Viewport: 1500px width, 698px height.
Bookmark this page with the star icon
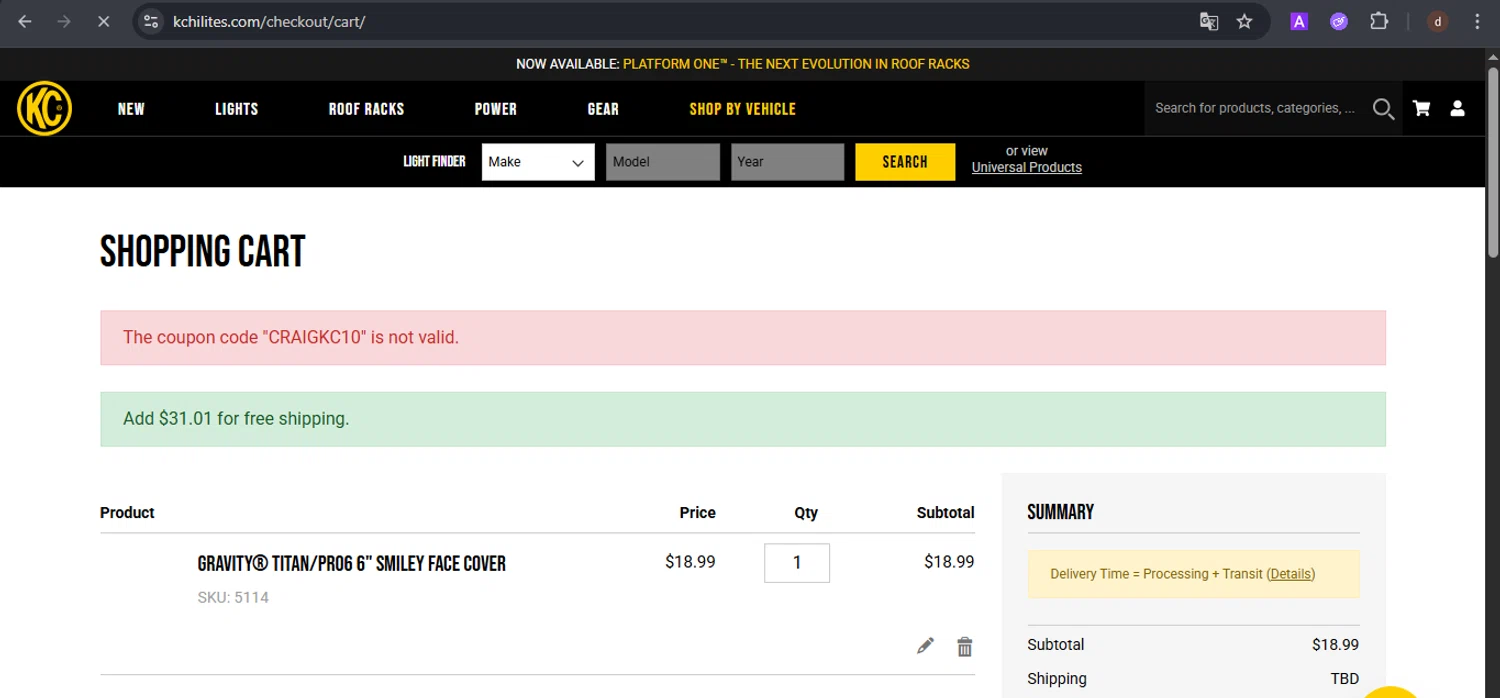(x=1244, y=21)
